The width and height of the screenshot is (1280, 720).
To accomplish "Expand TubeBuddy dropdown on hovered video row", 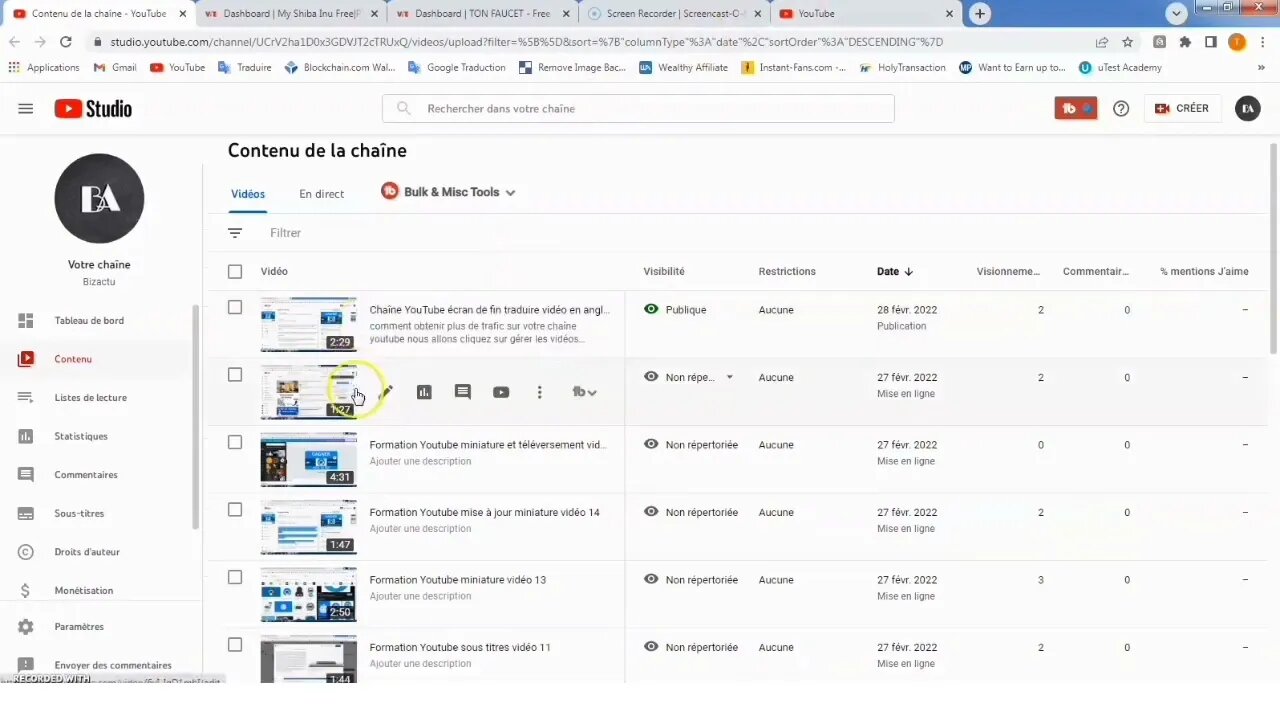I will 584,392.
